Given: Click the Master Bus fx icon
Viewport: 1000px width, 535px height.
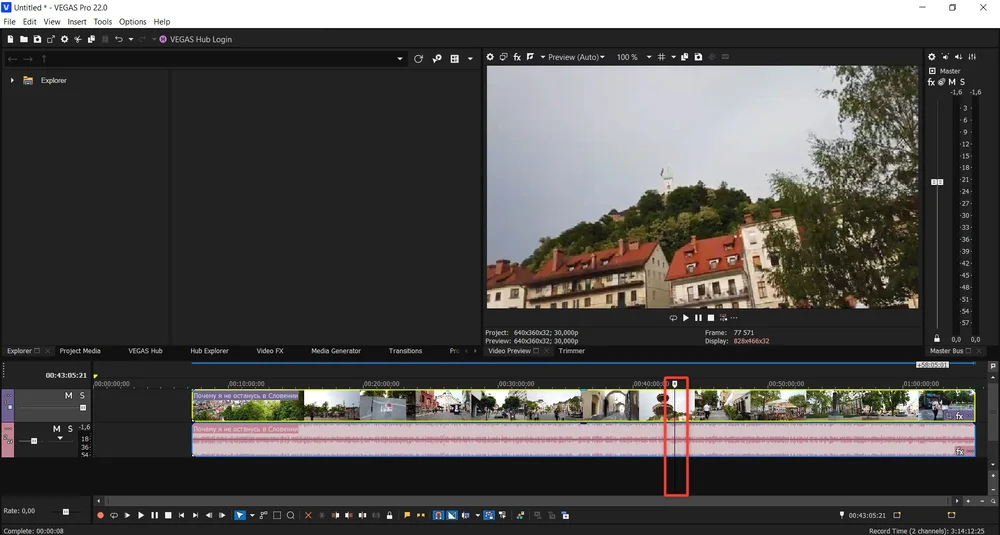Looking at the screenshot, I should point(931,82).
